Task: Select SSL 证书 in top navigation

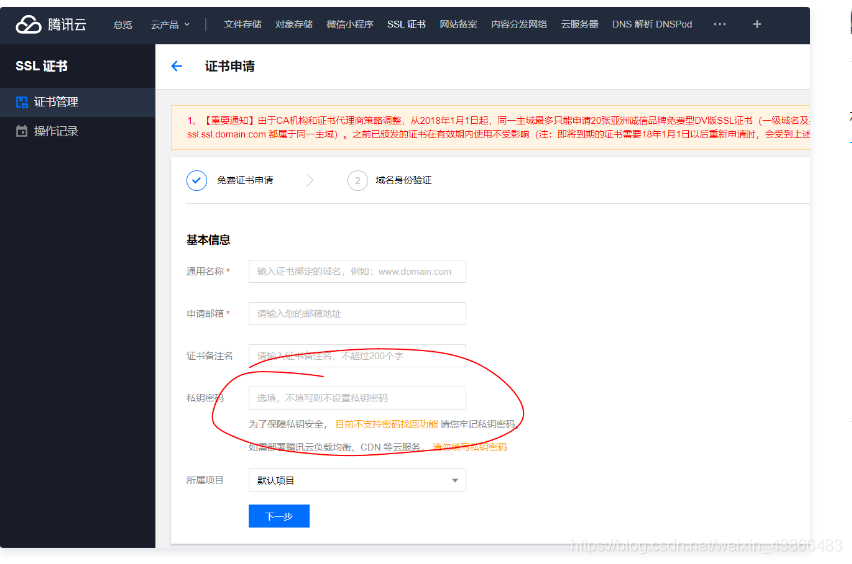Action: click(x=406, y=24)
